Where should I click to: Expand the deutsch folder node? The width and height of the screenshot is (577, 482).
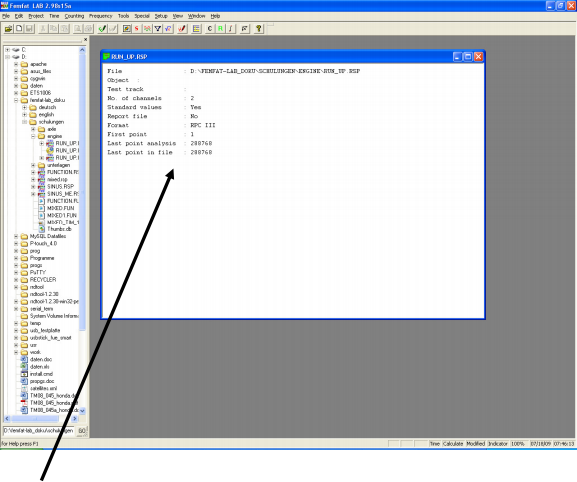coord(24,107)
